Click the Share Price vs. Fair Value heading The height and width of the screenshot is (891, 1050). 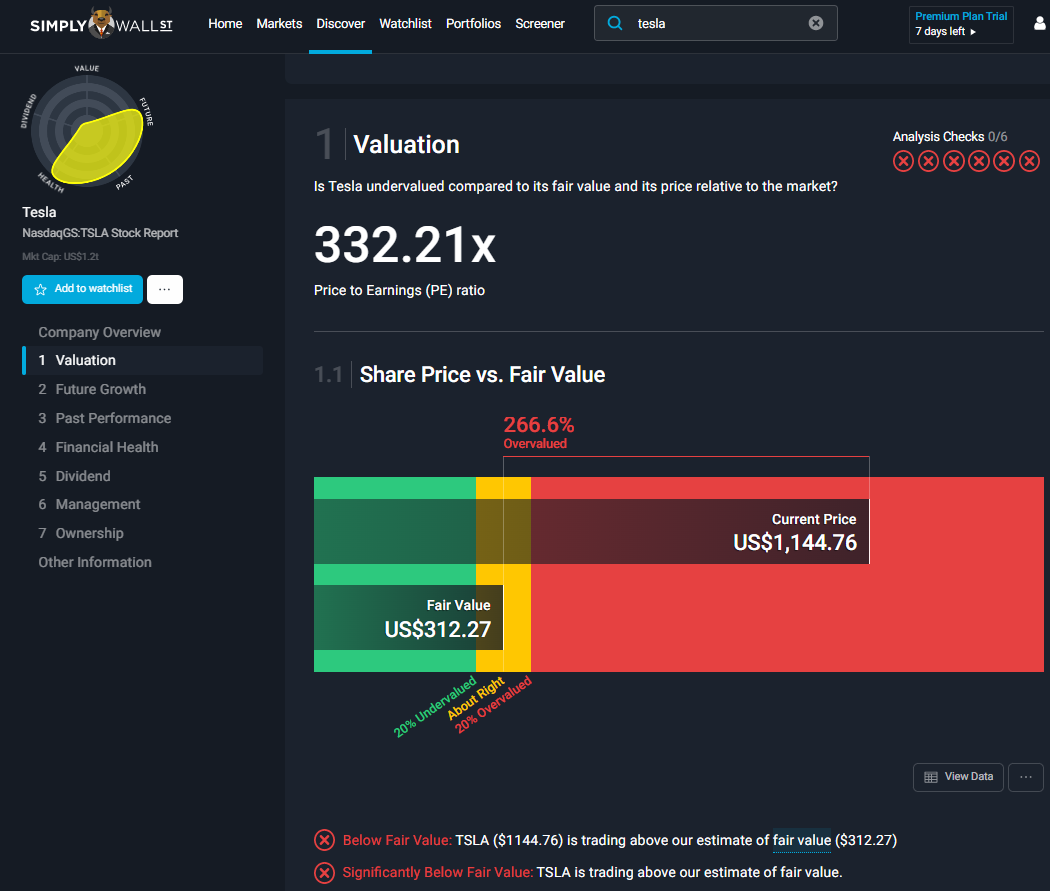[x=482, y=374]
